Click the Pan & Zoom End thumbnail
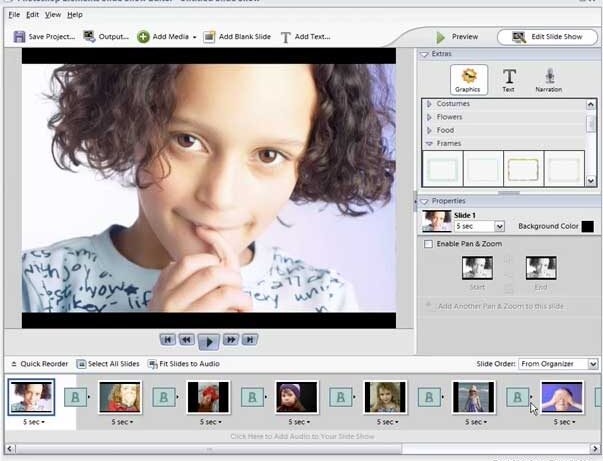The width and height of the screenshot is (603, 461). pyautogui.click(x=541, y=268)
